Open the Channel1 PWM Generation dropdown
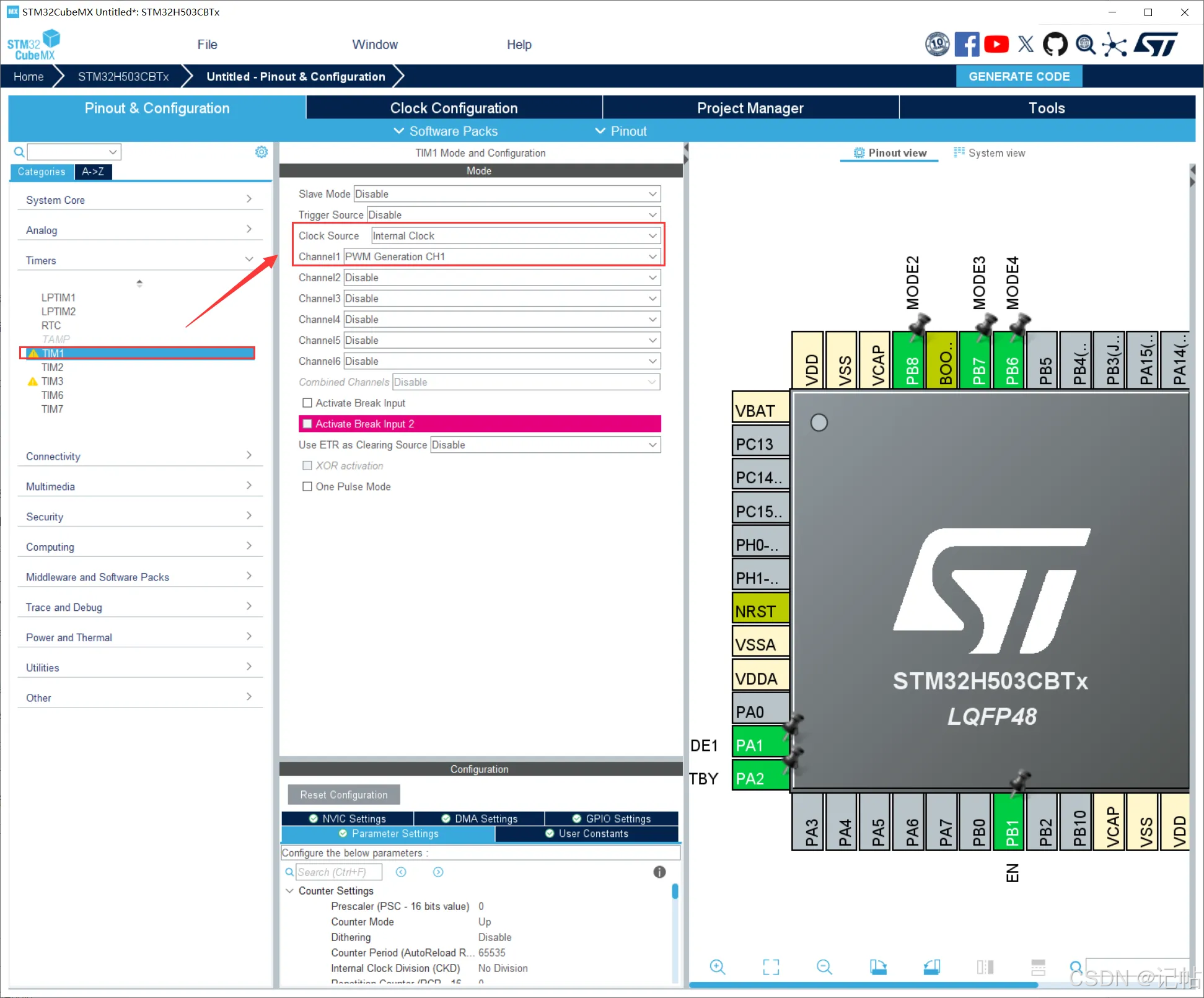 click(502, 256)
